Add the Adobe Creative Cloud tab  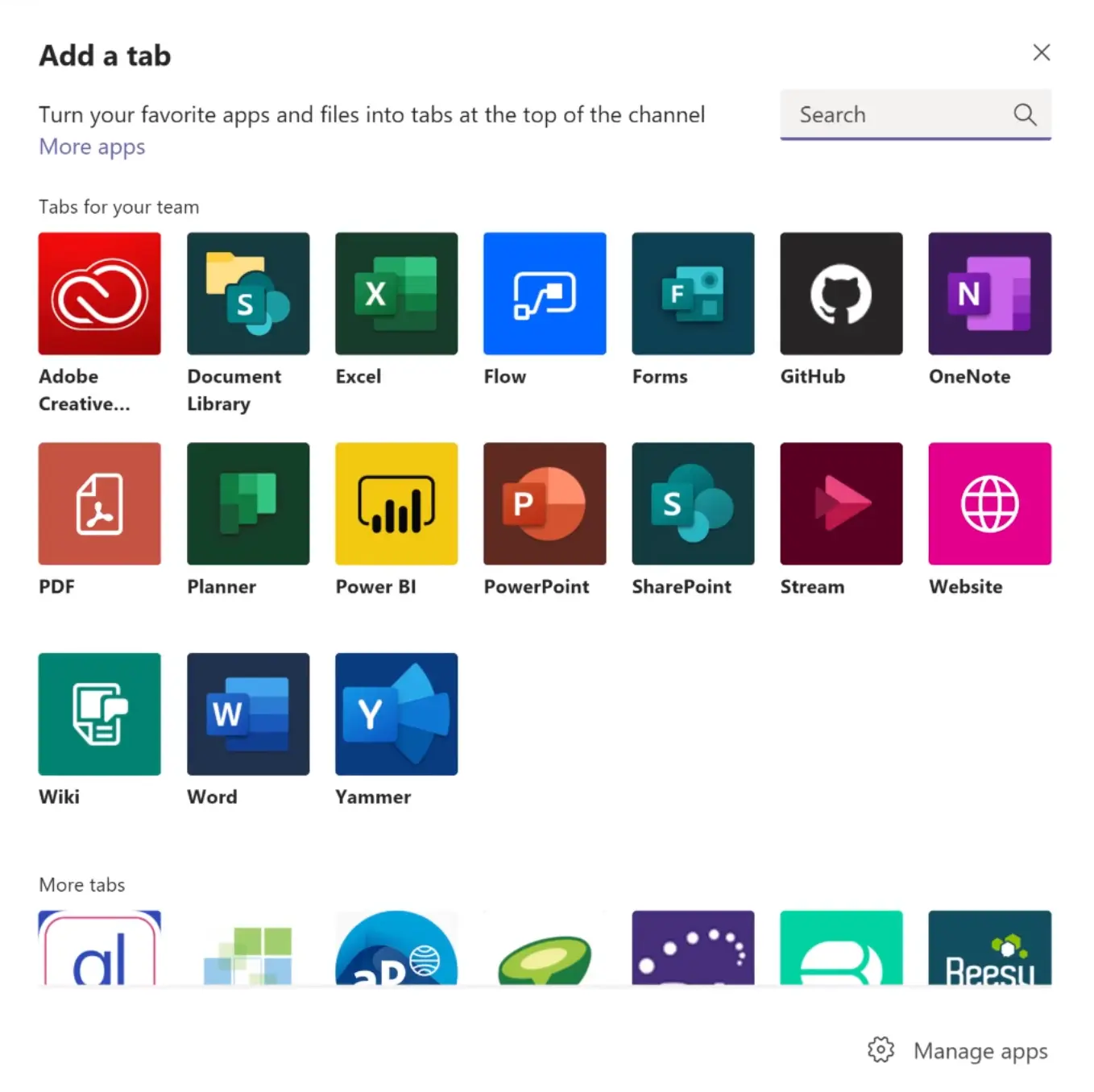click(100, 294)
